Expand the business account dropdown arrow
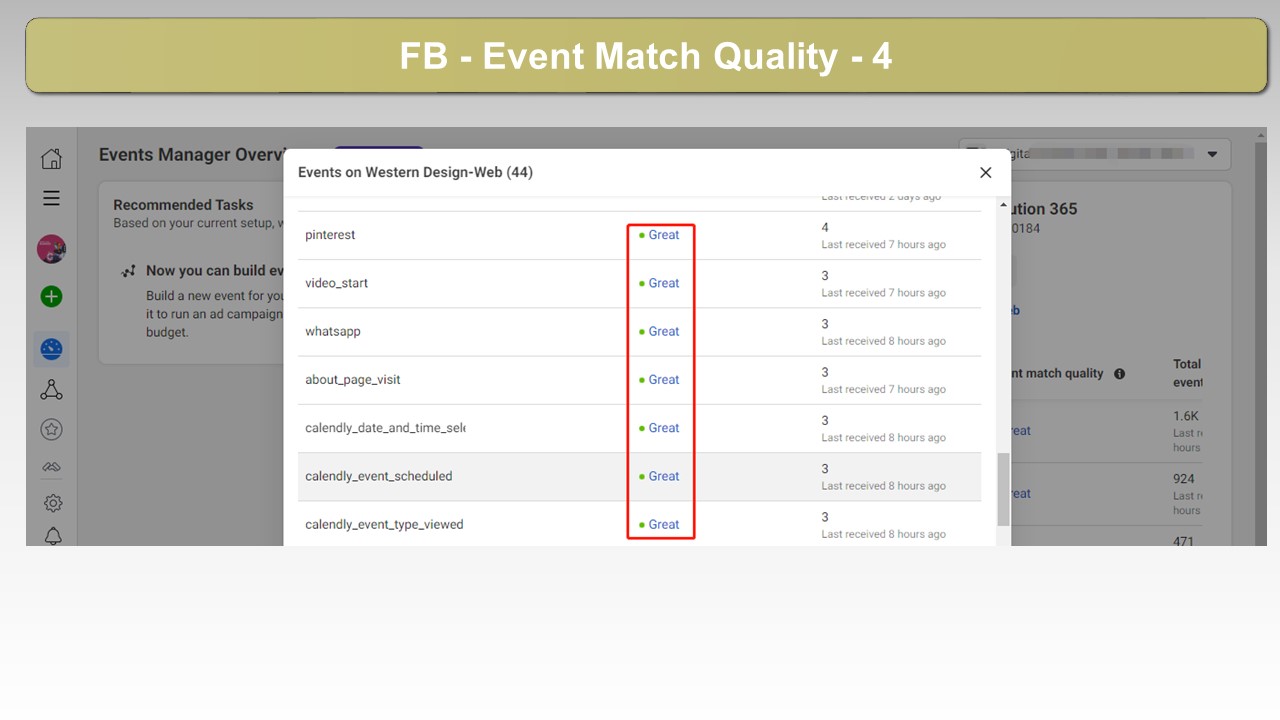The height and width of the screenshot is (720, 1280). (x=1212, y=155)
